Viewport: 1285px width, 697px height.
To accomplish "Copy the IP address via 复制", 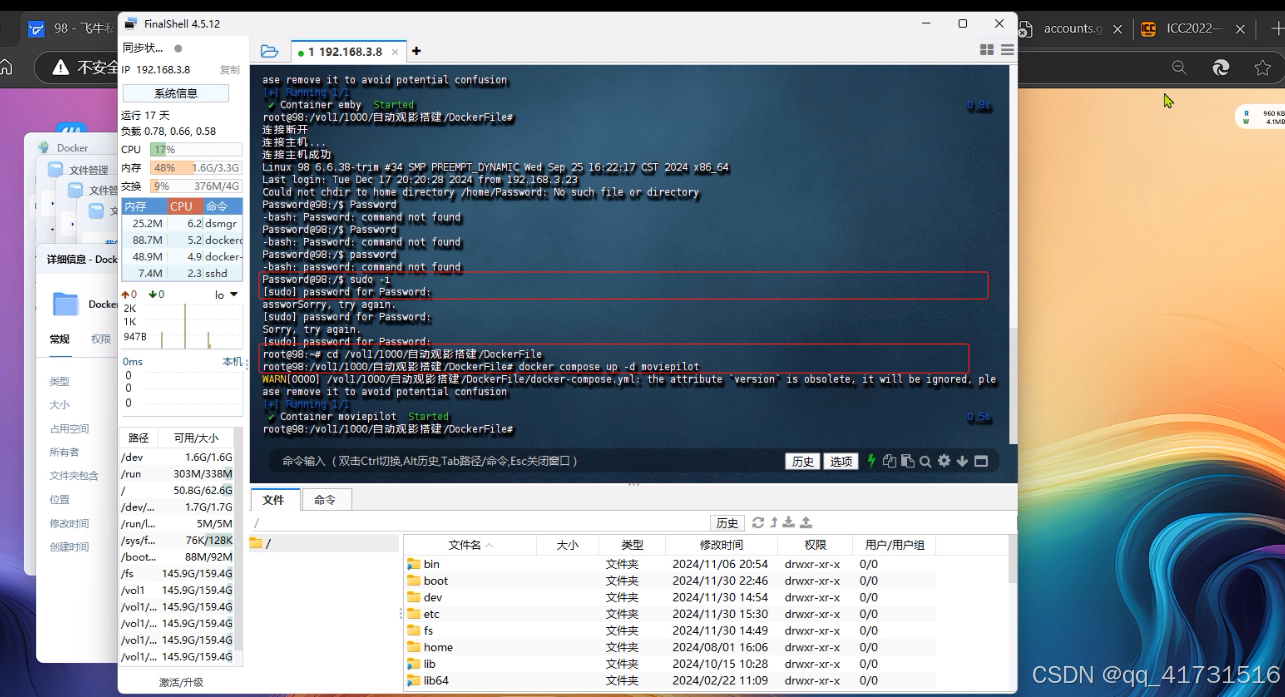I will pos(230,70).
